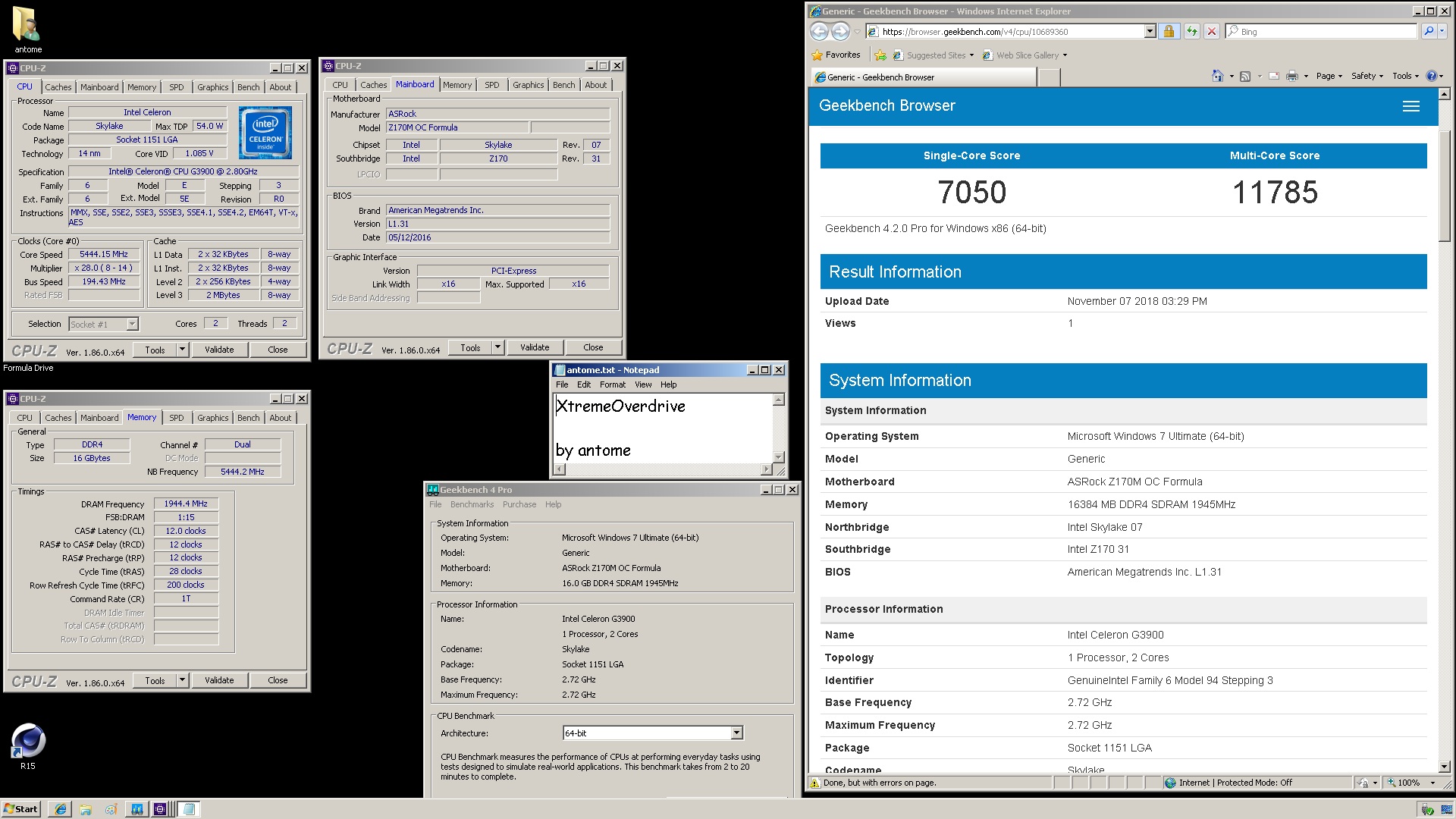Open the Geekbench Browser hamburger menu
The width and height of the screenshot is (1456, 819).
pos(1410,106)
